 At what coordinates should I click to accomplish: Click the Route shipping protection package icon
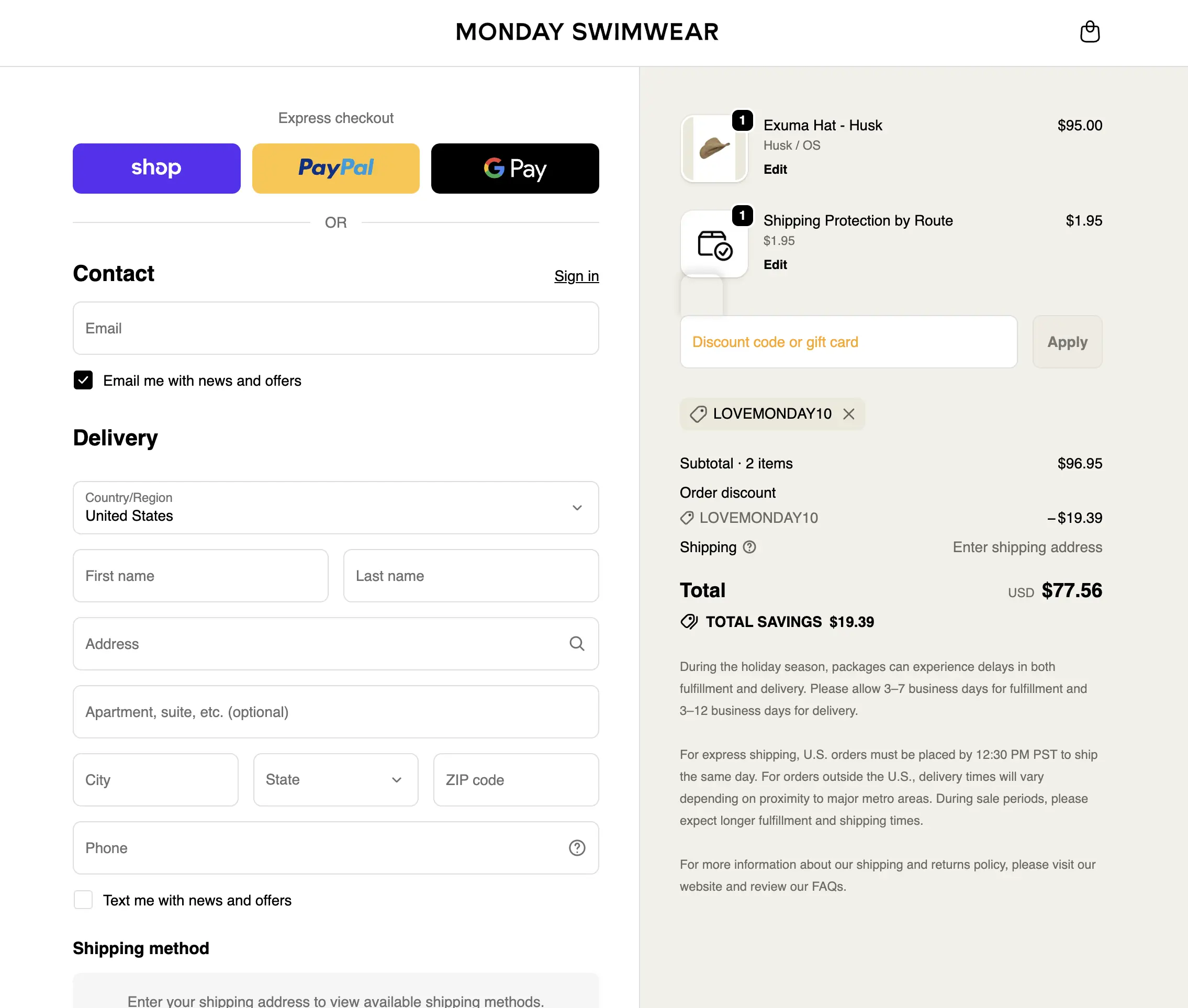pos(714,244)
